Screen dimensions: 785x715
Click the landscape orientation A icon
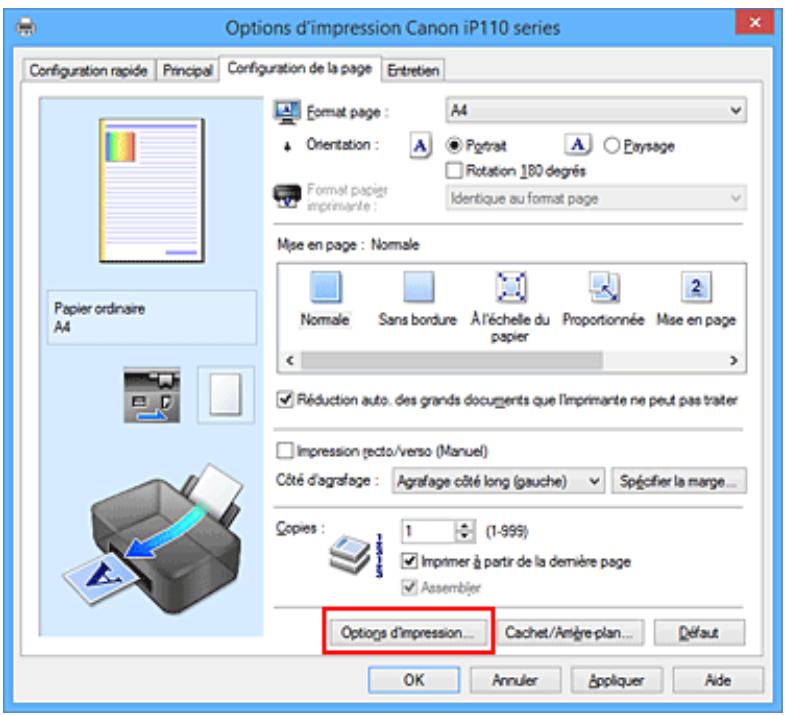point(578,145)
